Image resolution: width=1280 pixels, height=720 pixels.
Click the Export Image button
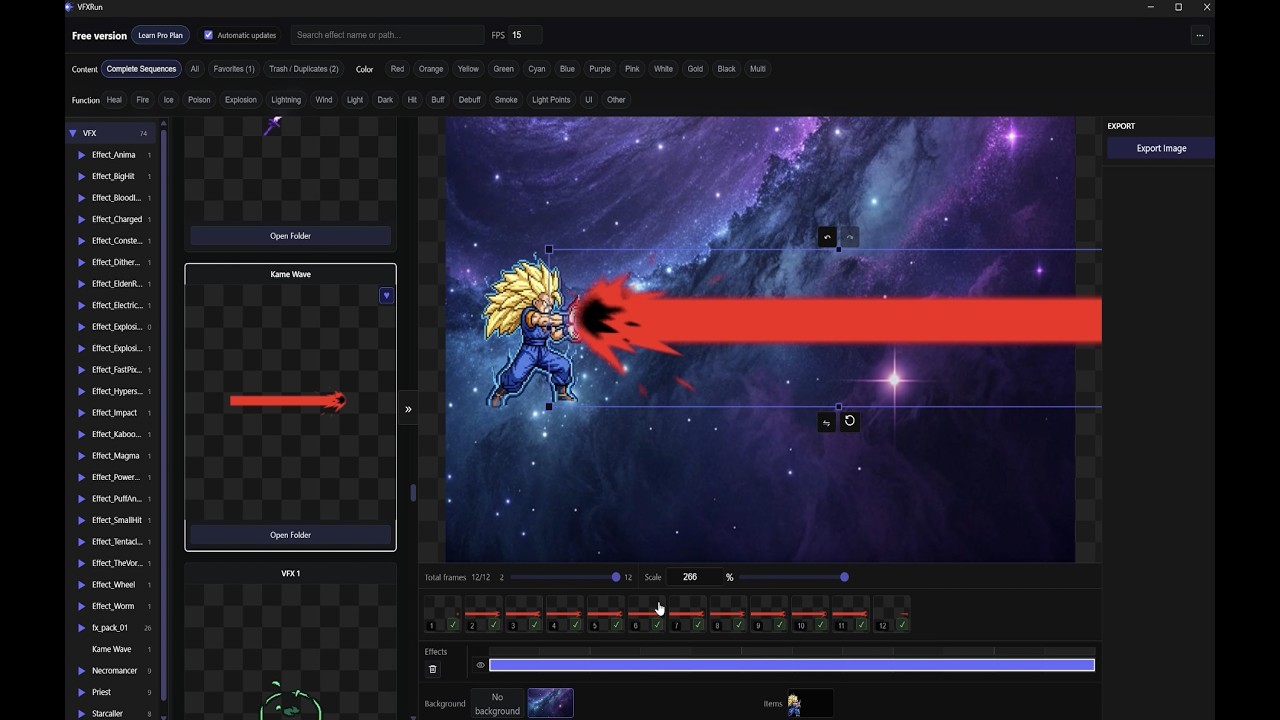click(x=1161, y=148)
